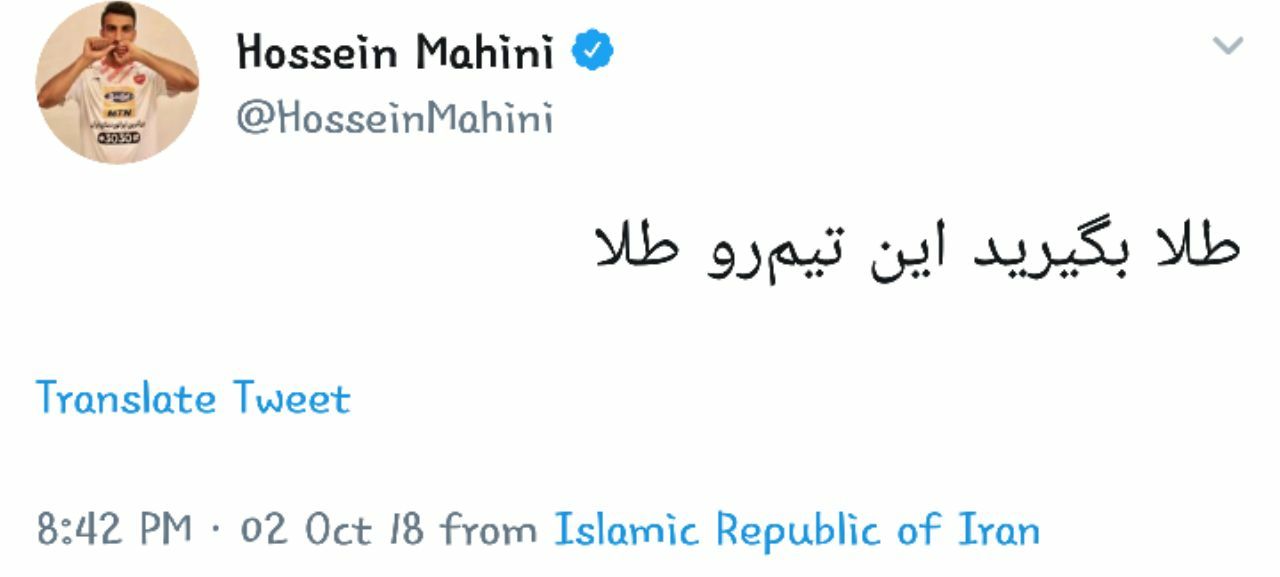Viewport: 1280px width, 577px height.
Task: Click the Translate Tweet link
Action: (x=193, y=399)
